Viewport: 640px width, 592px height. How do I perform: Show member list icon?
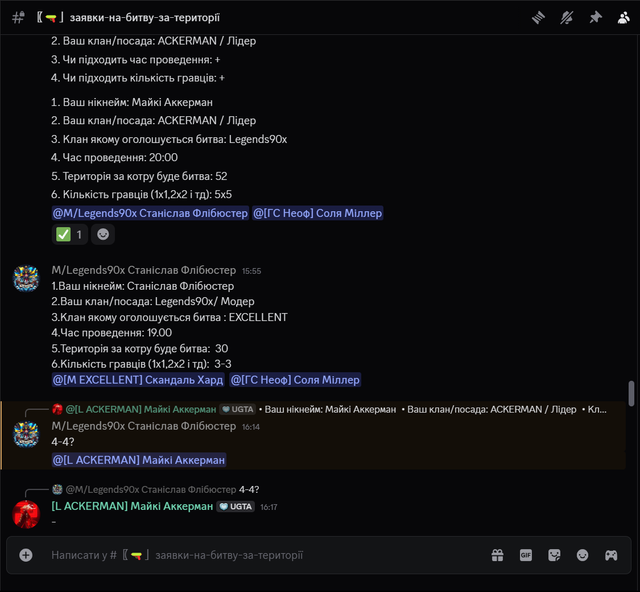tap(623, 18)
